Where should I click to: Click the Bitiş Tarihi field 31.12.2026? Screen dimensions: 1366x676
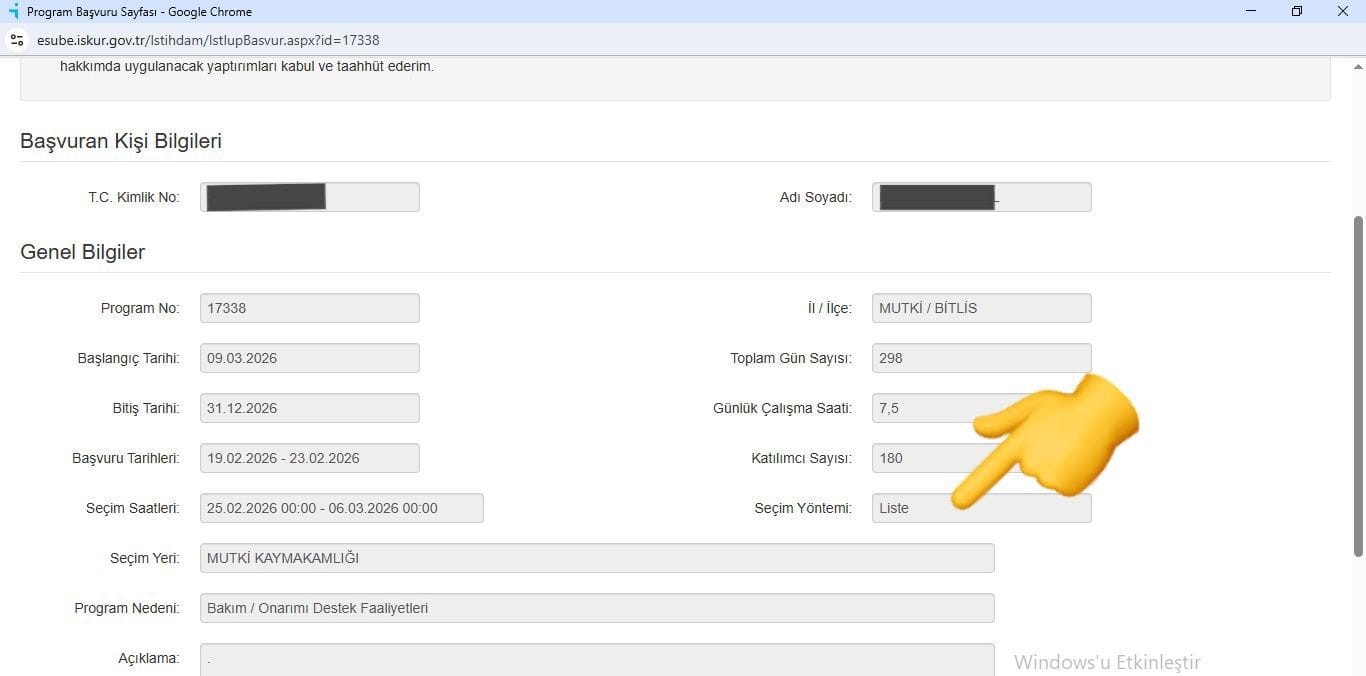(309, 408)
